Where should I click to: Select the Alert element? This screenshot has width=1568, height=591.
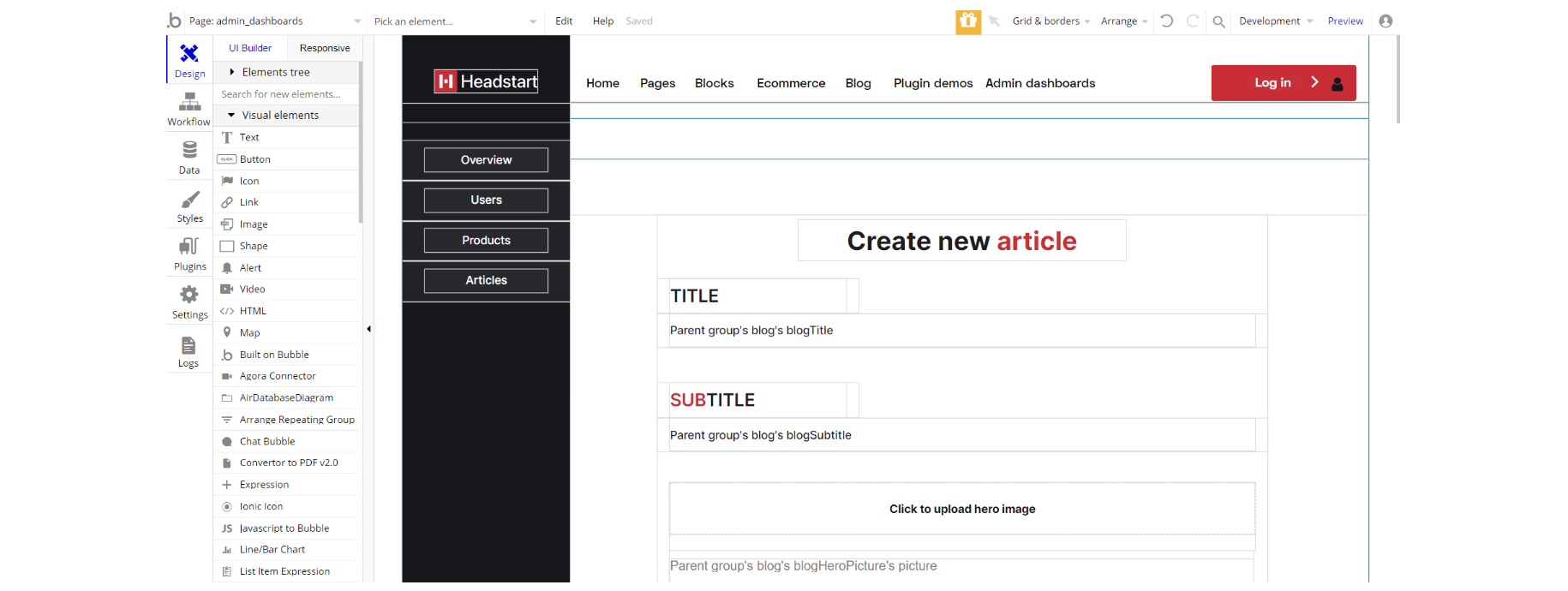[287, 267]
